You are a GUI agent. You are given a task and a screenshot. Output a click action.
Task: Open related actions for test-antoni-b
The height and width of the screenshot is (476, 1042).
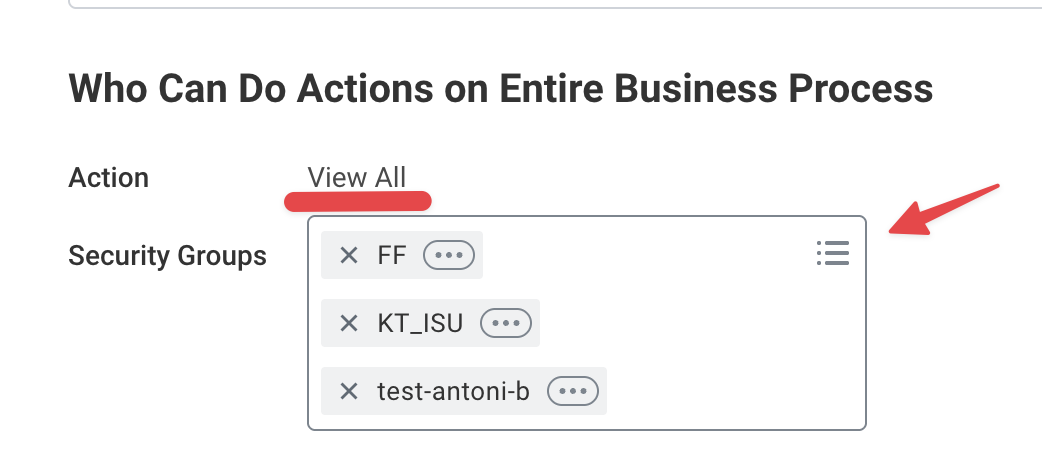click(x=573, y=391)
